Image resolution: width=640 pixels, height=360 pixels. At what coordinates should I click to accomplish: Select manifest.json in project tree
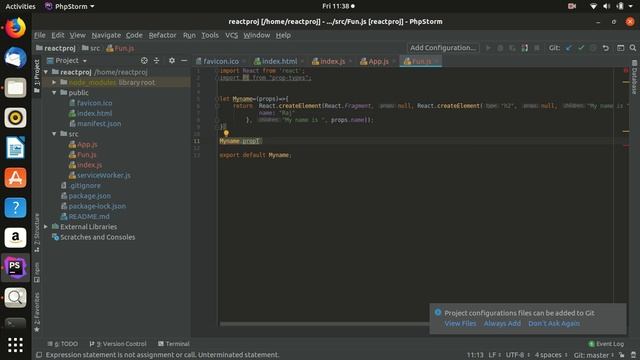99,124
